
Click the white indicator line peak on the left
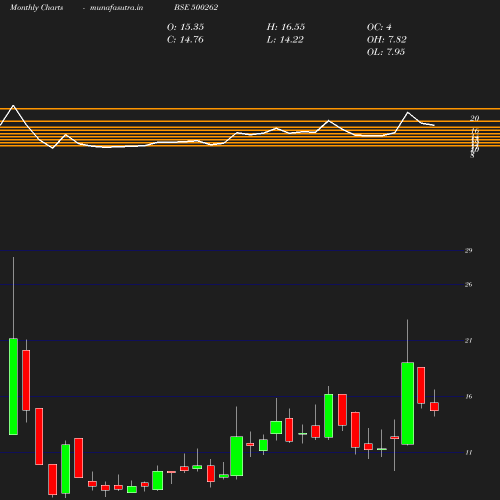point(13,106)
